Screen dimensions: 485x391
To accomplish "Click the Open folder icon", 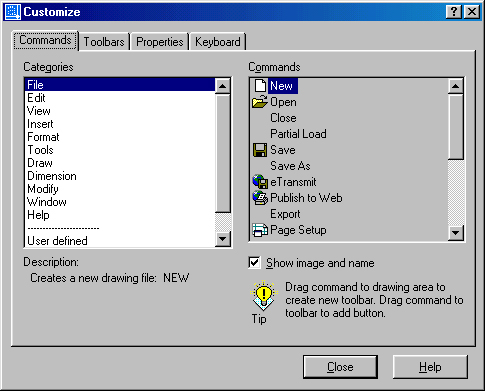I will 260,102.
